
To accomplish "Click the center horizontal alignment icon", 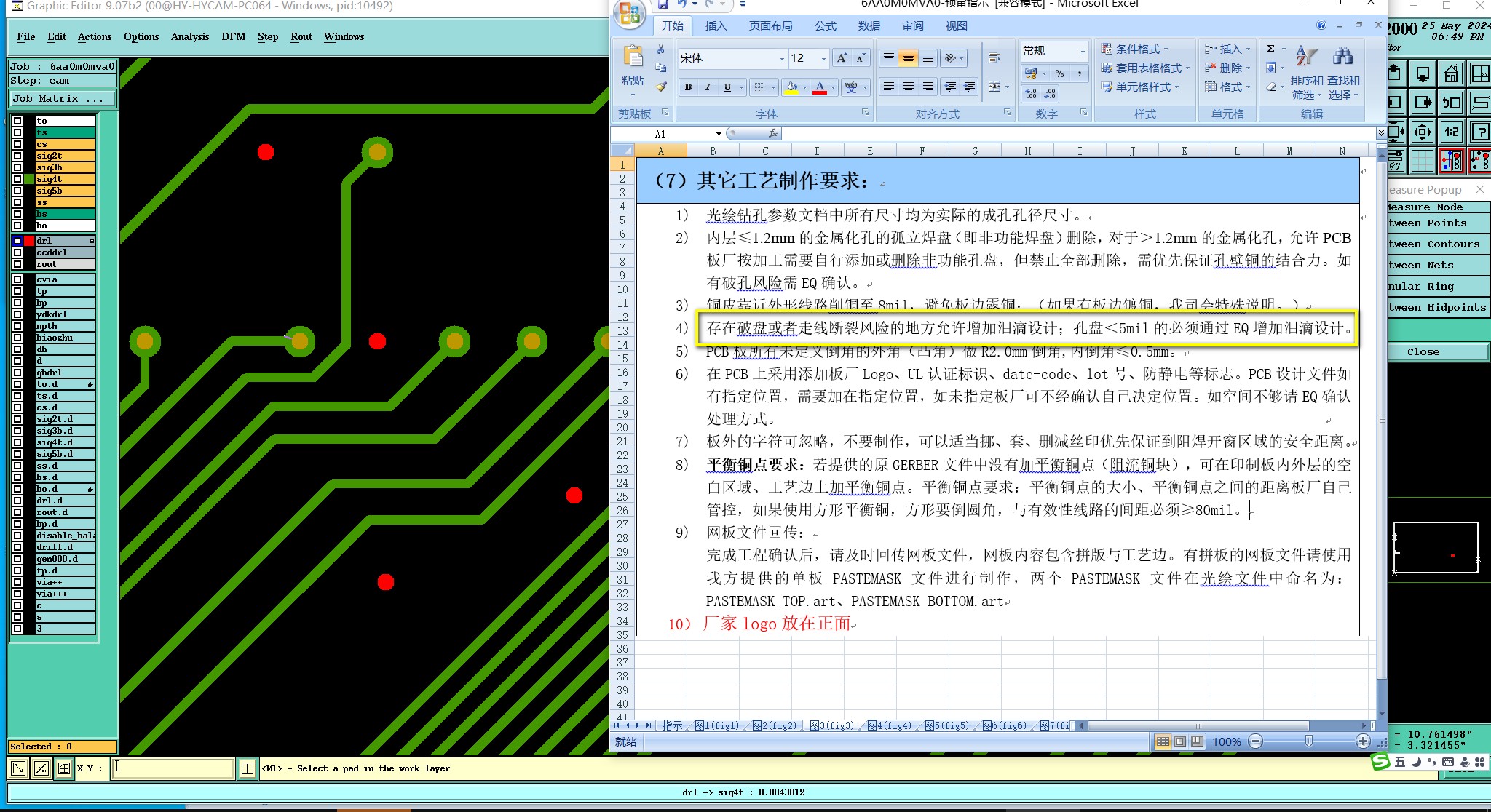I will point(908,87).
